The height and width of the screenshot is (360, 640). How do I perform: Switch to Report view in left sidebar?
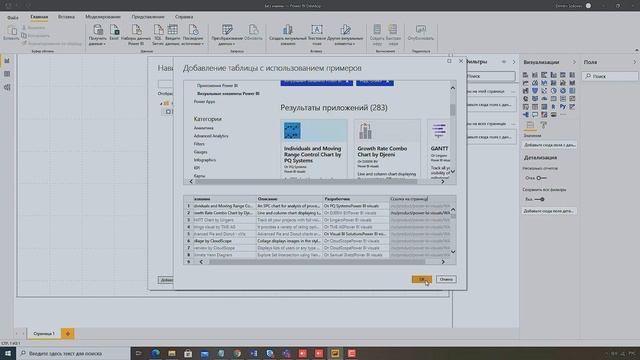(7, 61)
